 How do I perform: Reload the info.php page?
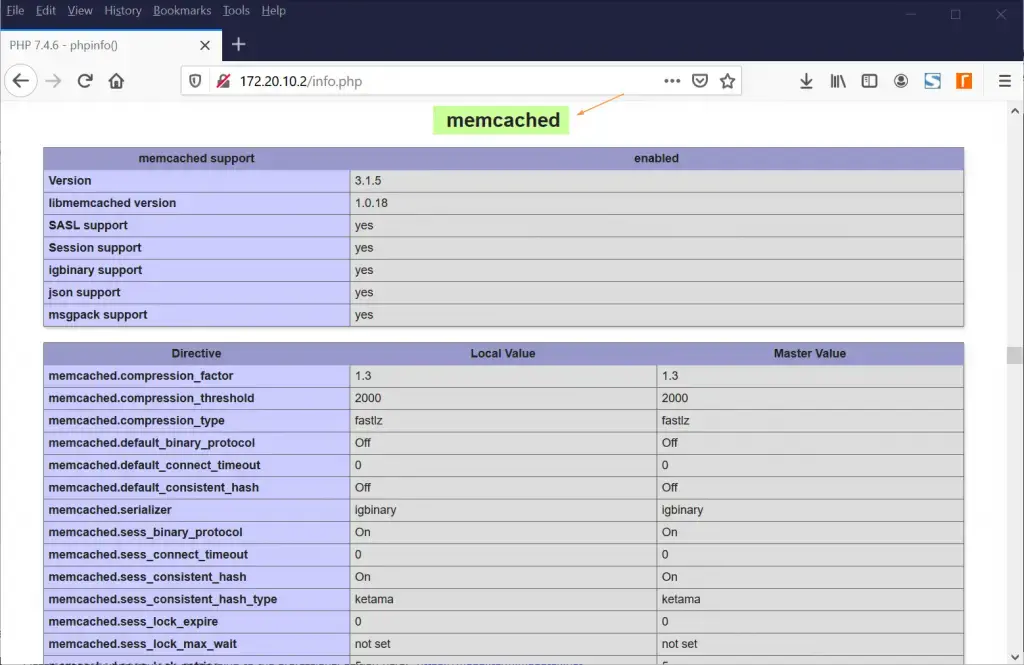click(84, 80)
